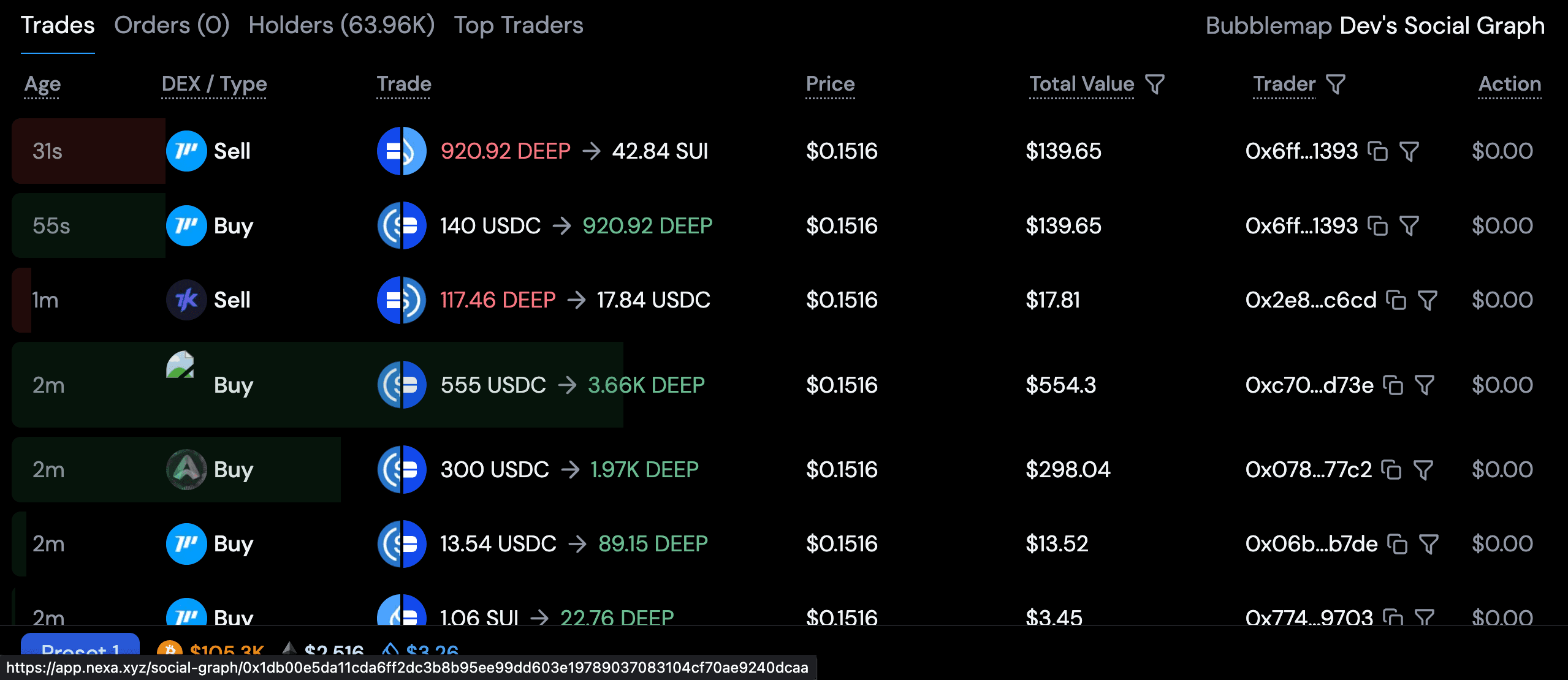Image resolution: width=1568 pixels, height=680 pixels.
Task: View the Top Traders tab
Action: tap(519, 25)
